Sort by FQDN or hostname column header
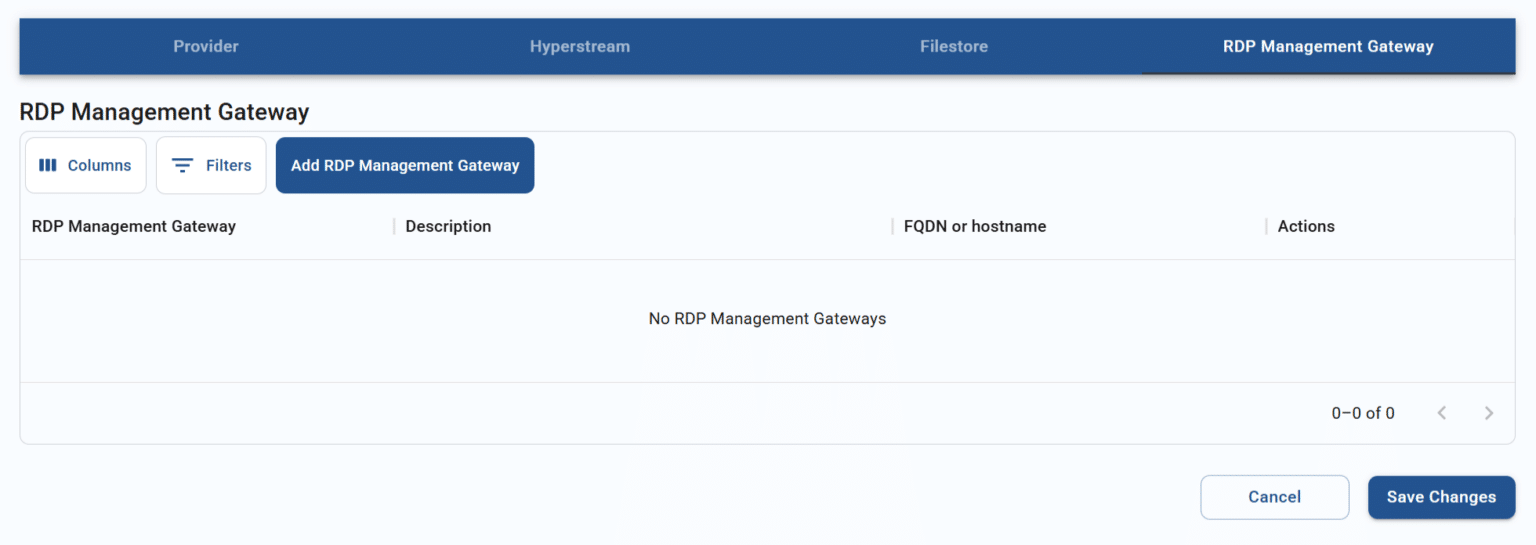The height and width of the screenshot is (545, 1536). [975, 226]
